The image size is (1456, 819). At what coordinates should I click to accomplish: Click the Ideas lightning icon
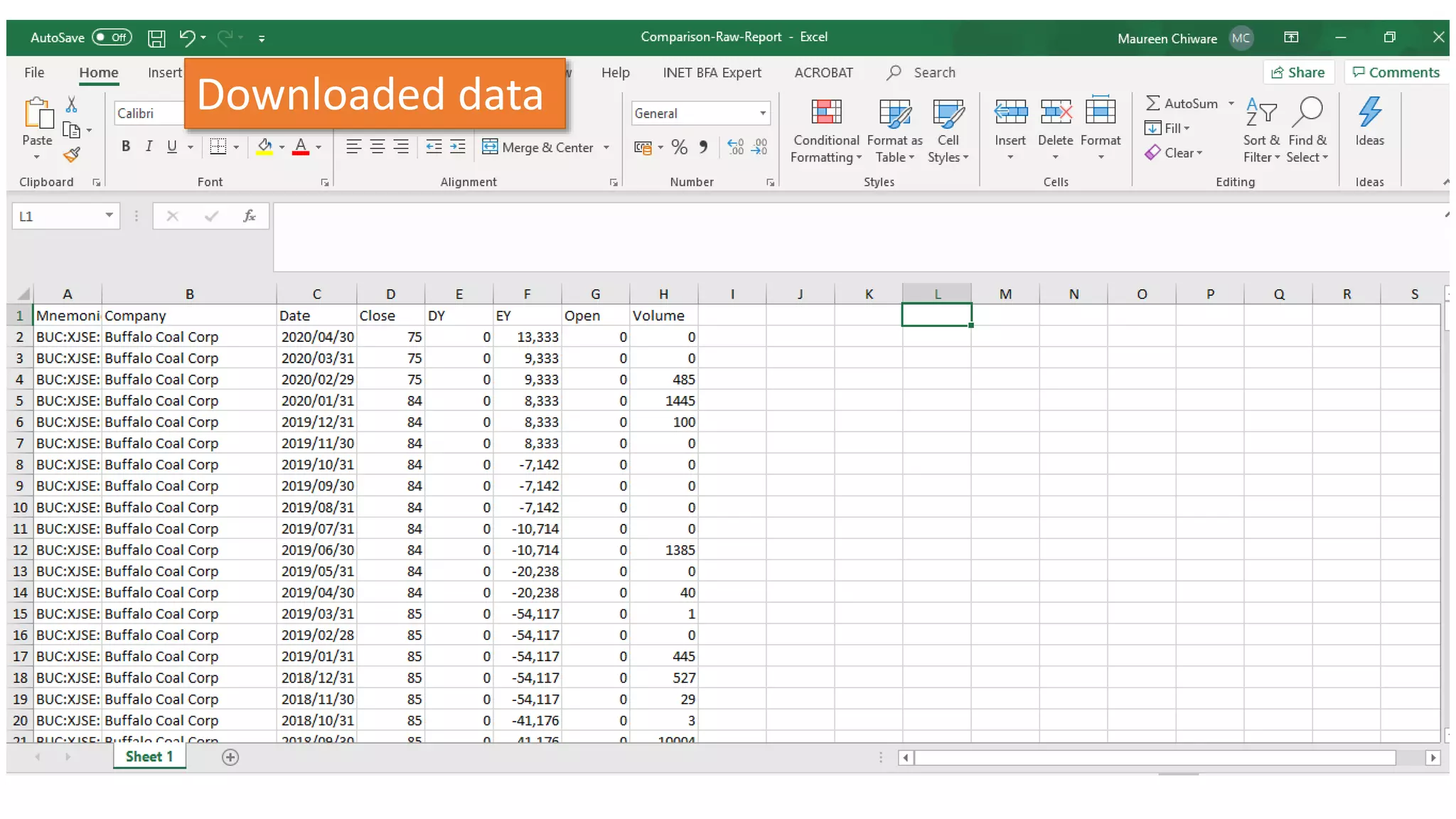pos(1369,112)
